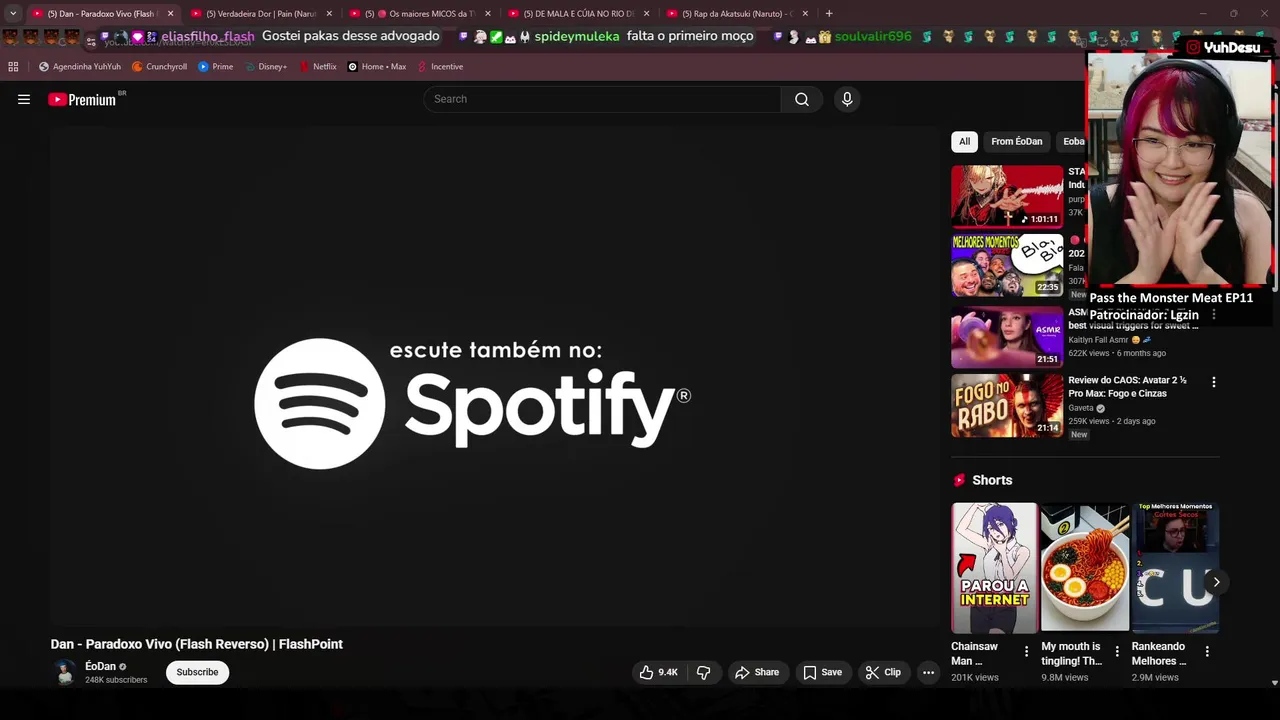
Task: Open the Melhores Momentos 22:35 thumbnail
Action: [1007, 266]
